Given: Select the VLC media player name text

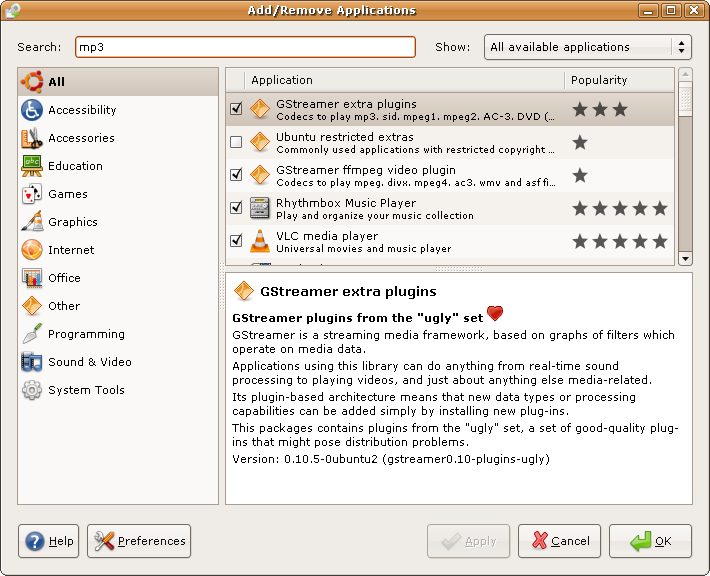Looking at the screenshot, I should [x=327, y=236].
